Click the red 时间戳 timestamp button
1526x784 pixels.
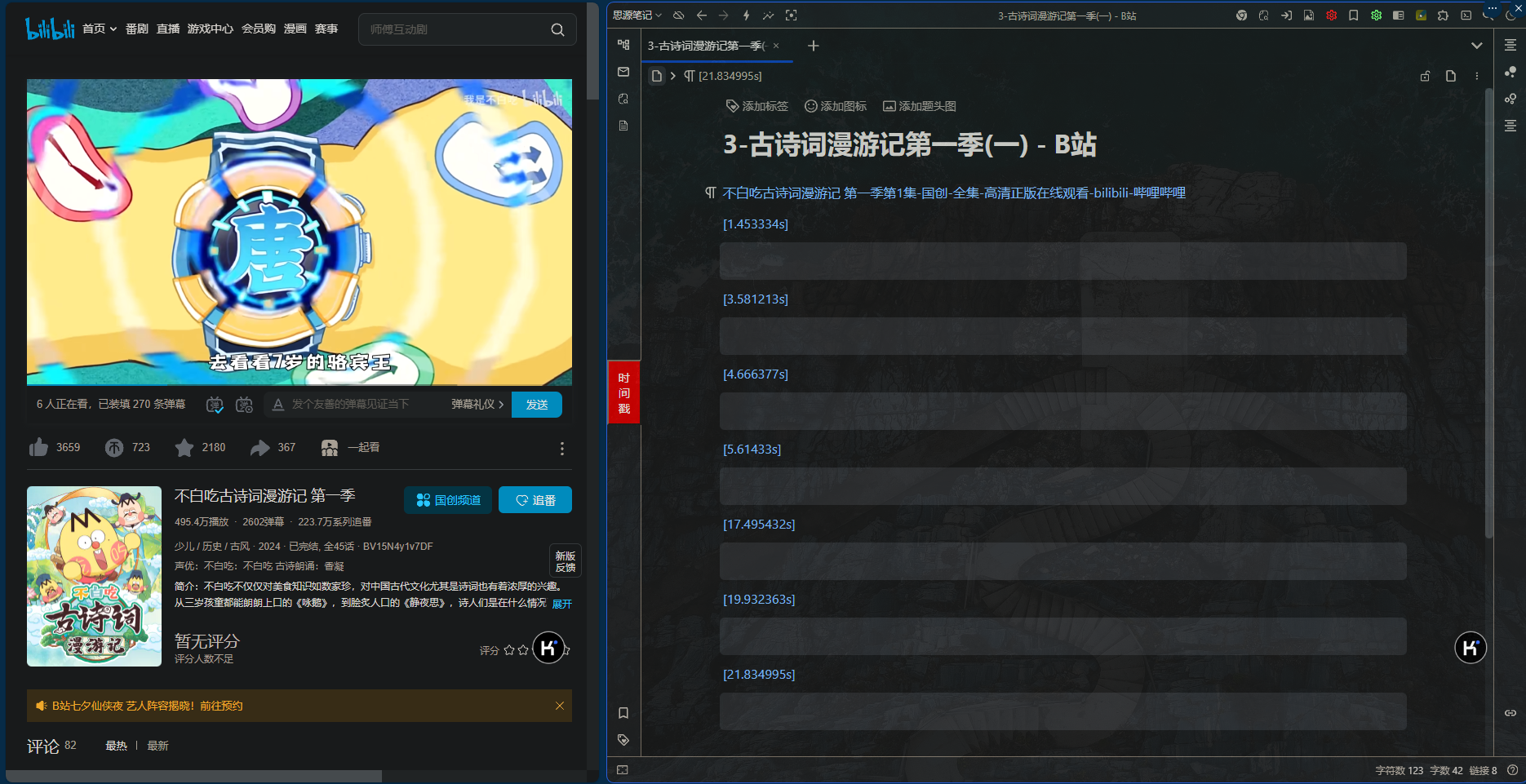pos(624,392)
